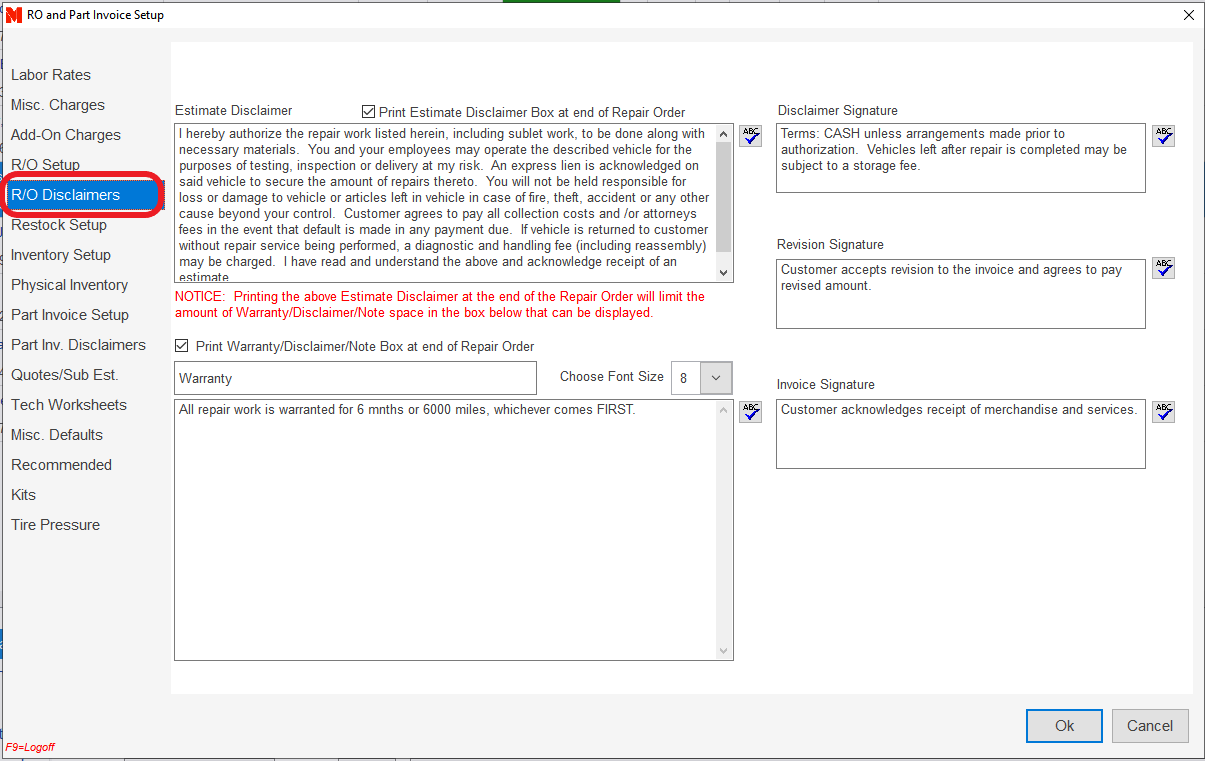The image size is (1205, 761).
Task: Open the Tire Pressure section
Action: [x=56, y=525]
